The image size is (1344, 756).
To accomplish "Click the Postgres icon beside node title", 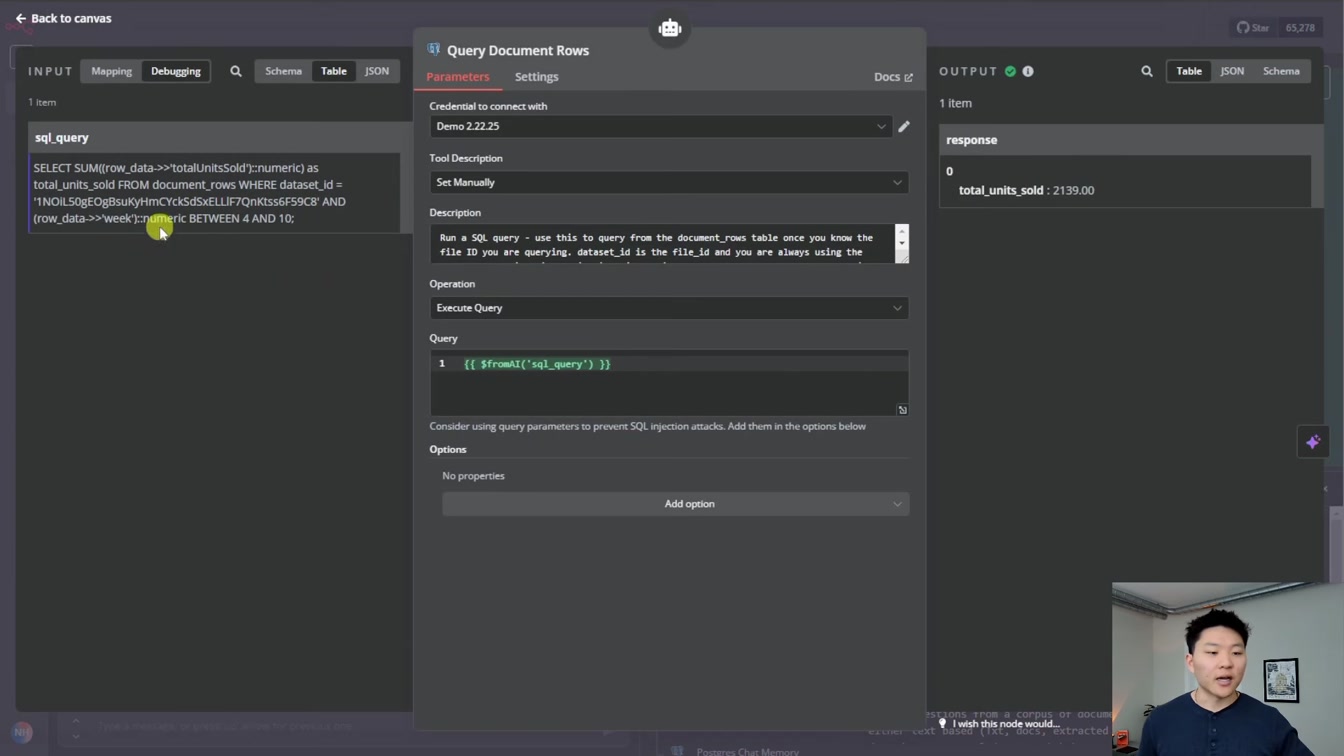I will click(434, 49).
